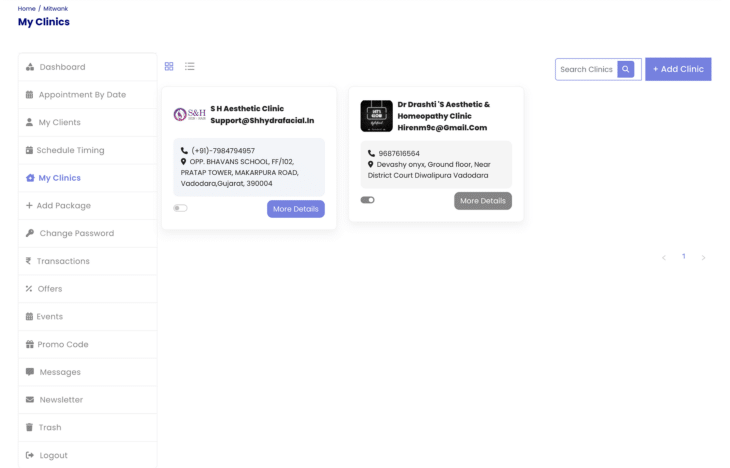
Task: Open the Schedule Timing menu item
Action: [x=70, y=150]
